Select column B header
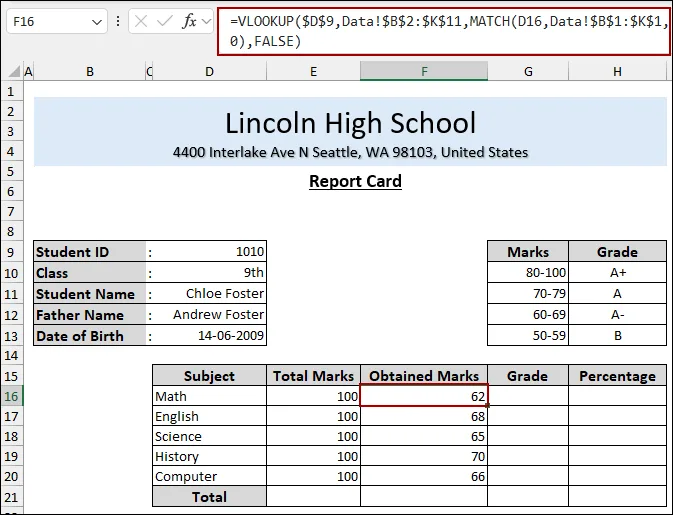The width and height of the screenshot is (673, 515). [x=90, y=71]
